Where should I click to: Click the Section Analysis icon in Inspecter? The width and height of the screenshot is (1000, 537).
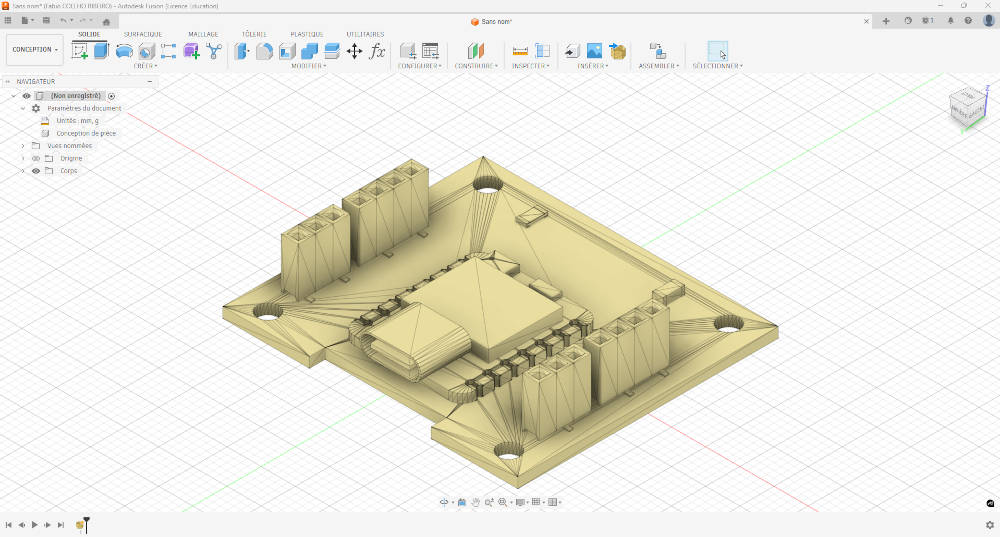542,51
